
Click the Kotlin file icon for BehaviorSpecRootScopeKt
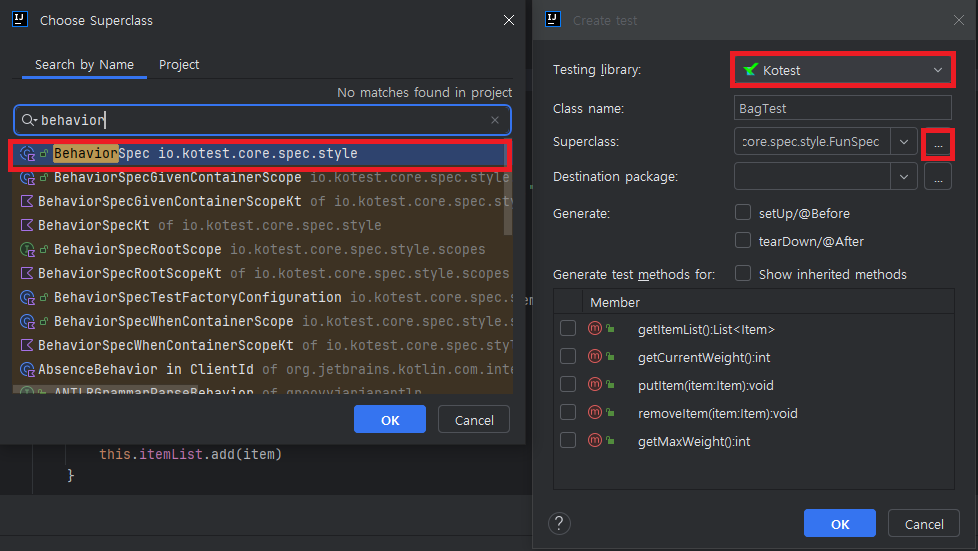(27, 273)
